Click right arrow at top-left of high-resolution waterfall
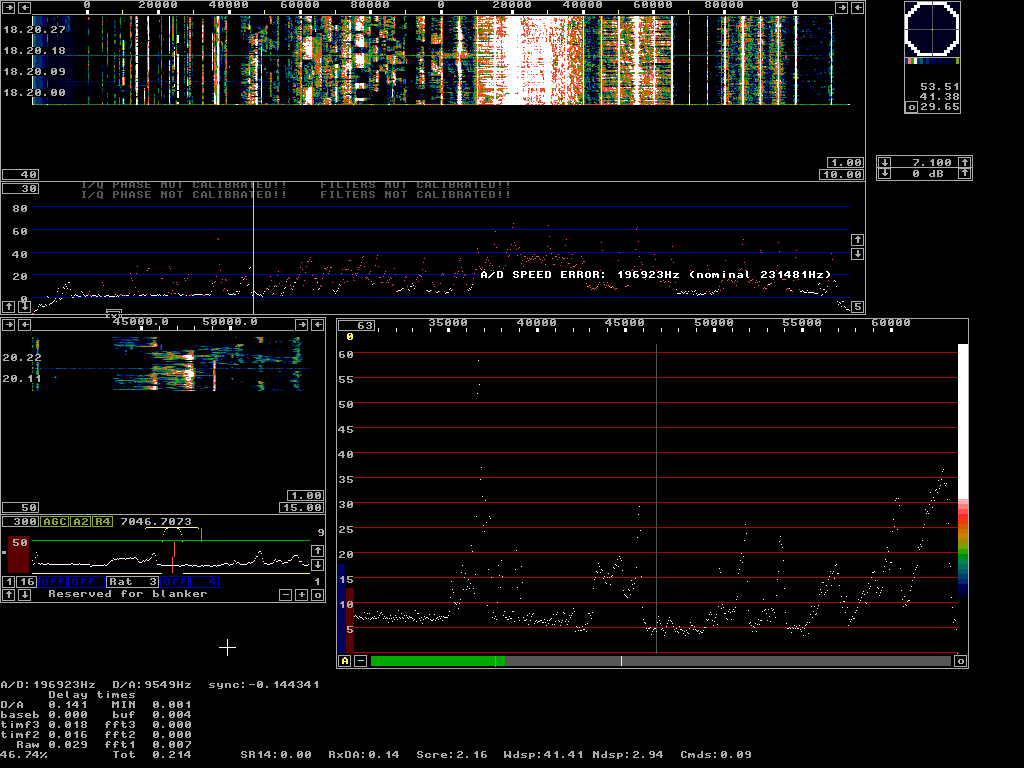 [x=8, y=325]
